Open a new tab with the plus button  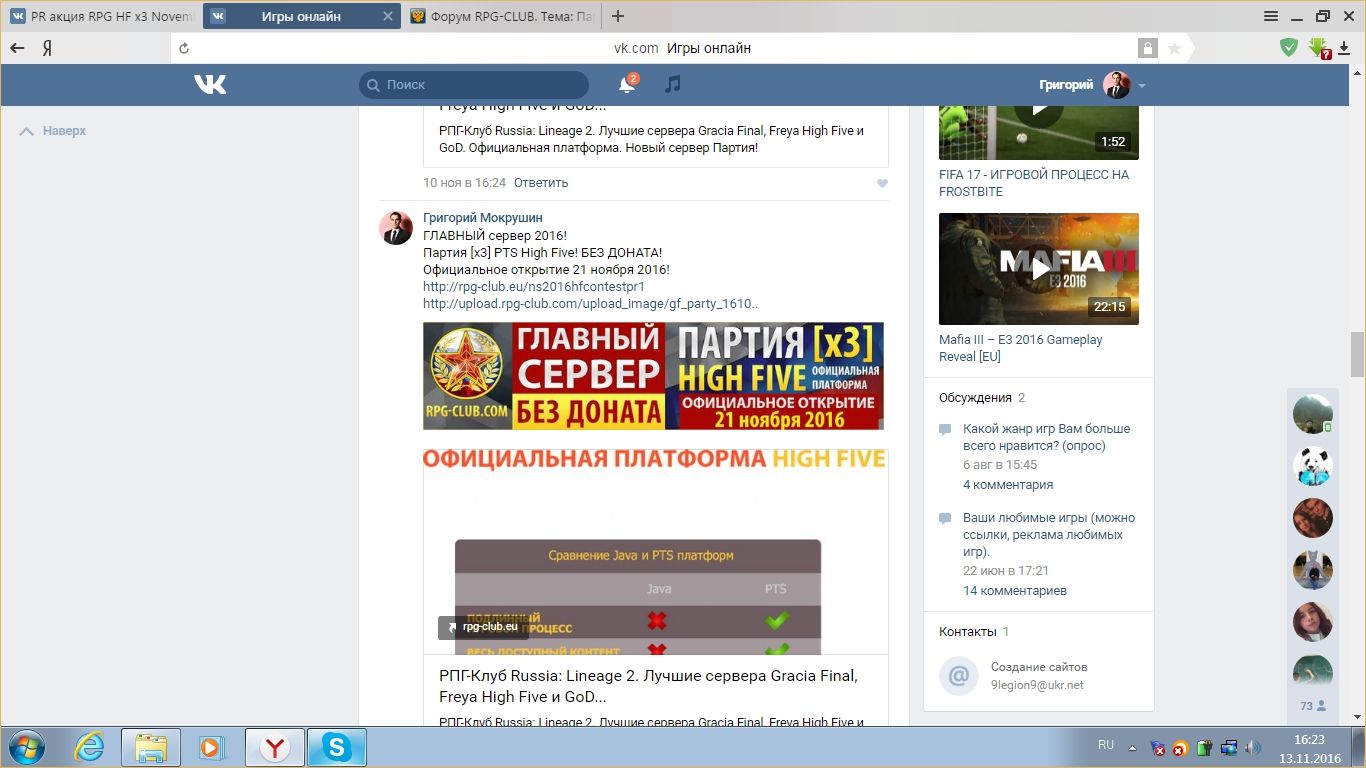(618, 16)
